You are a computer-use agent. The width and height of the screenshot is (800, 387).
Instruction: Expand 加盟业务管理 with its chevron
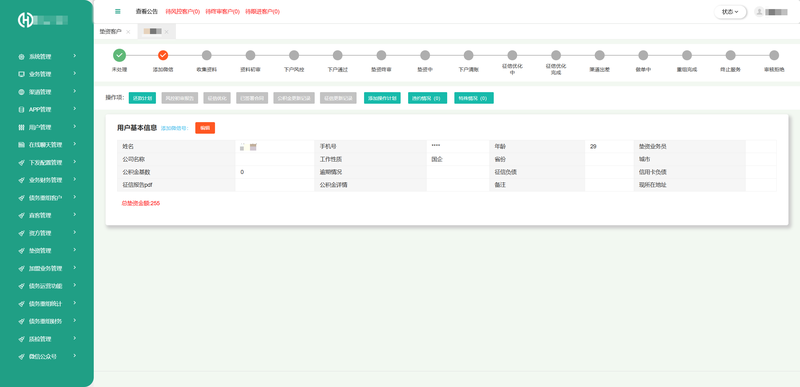pos(74,268)
